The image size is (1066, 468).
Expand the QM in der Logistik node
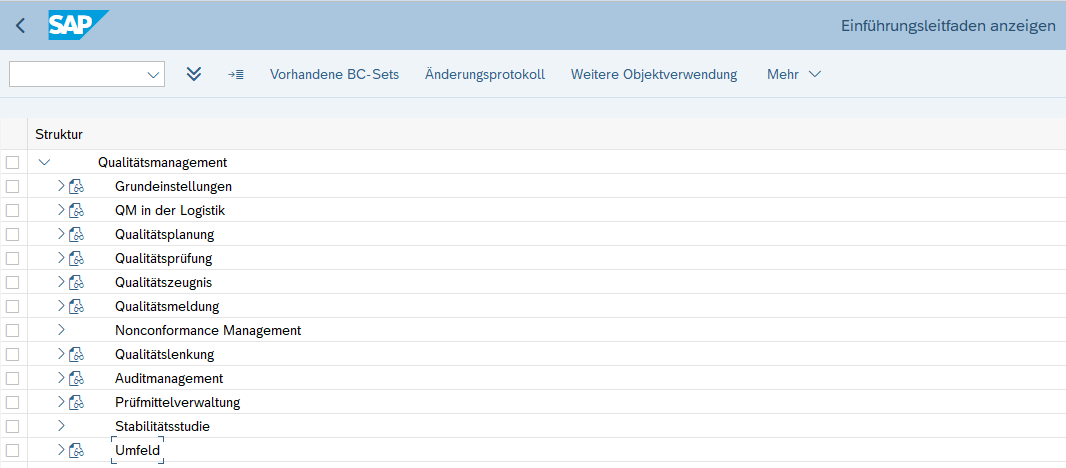pos(61,210)
